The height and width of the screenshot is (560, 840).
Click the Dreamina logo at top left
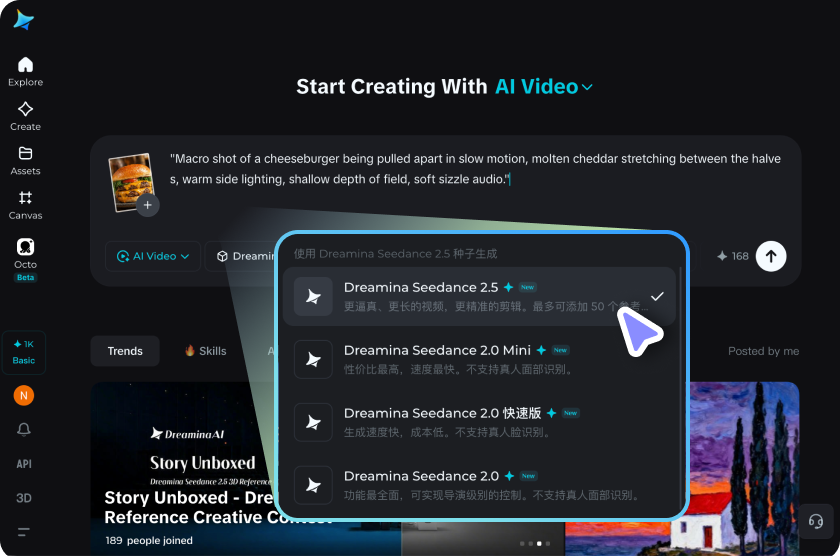(x=24, y=20)
